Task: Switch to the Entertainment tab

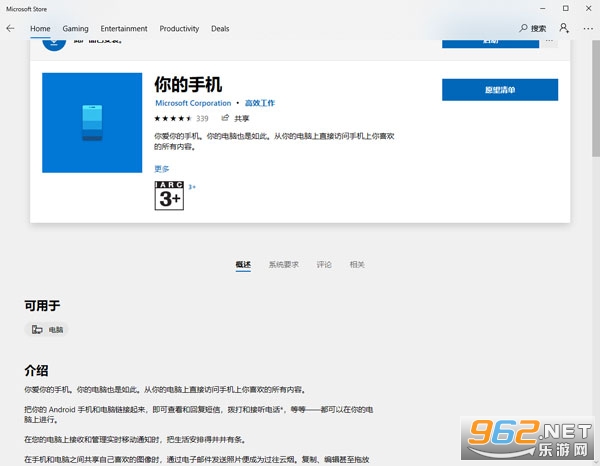Action: [124, 29]
